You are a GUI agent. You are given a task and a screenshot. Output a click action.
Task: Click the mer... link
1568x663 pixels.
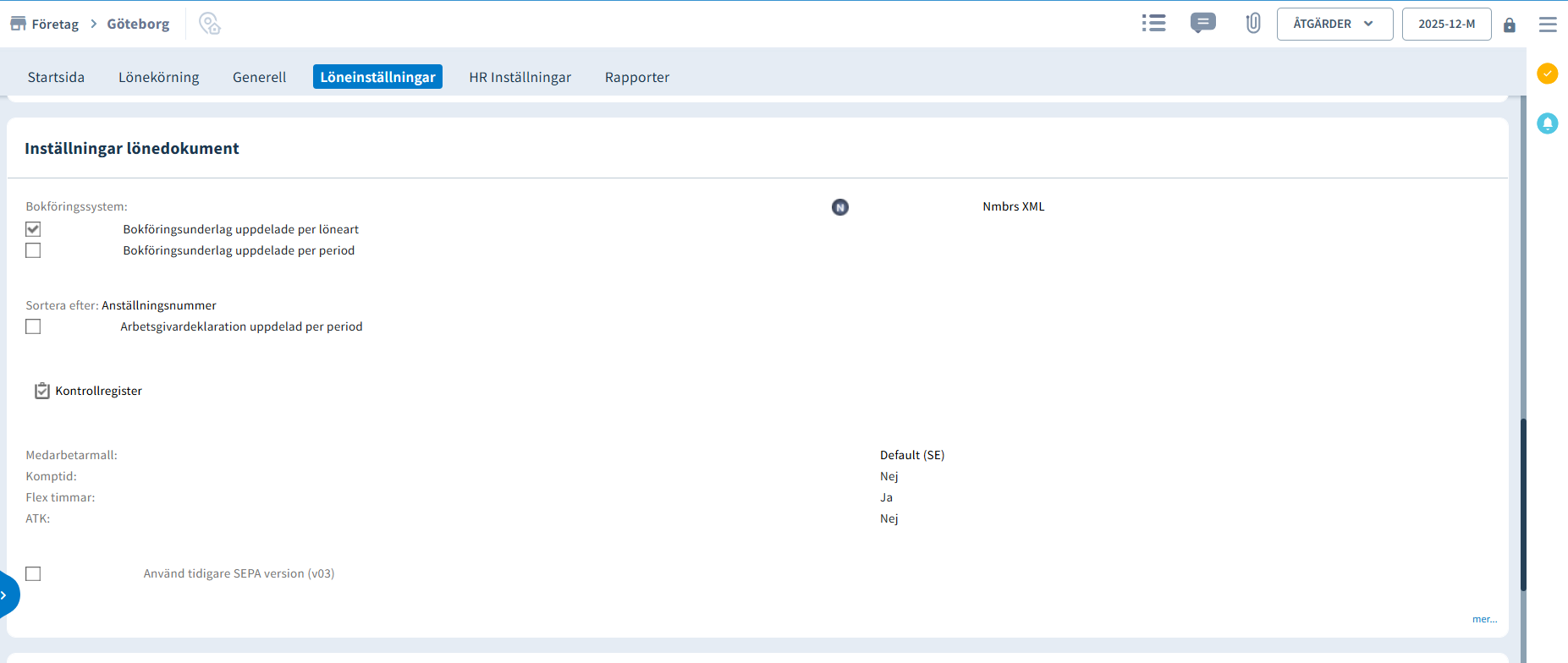point(1484,619)
